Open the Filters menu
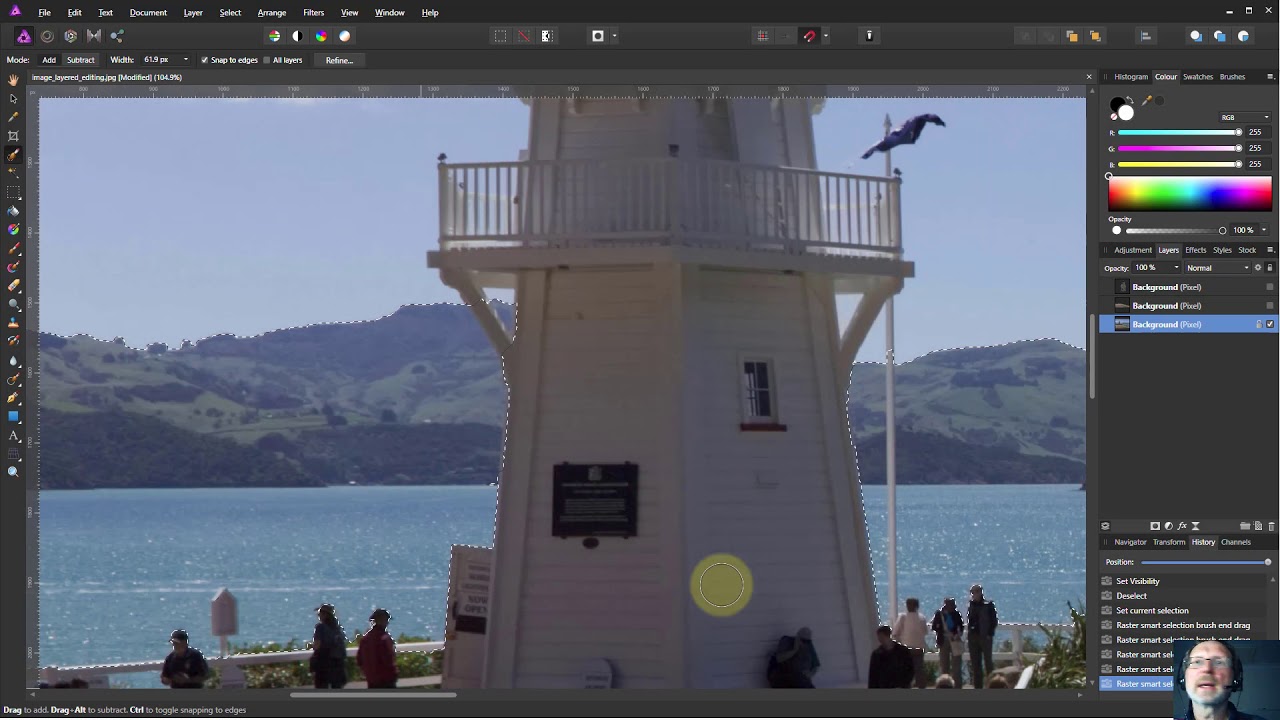The height and width of the screenshot is (720, 1280). click(313, 12)
